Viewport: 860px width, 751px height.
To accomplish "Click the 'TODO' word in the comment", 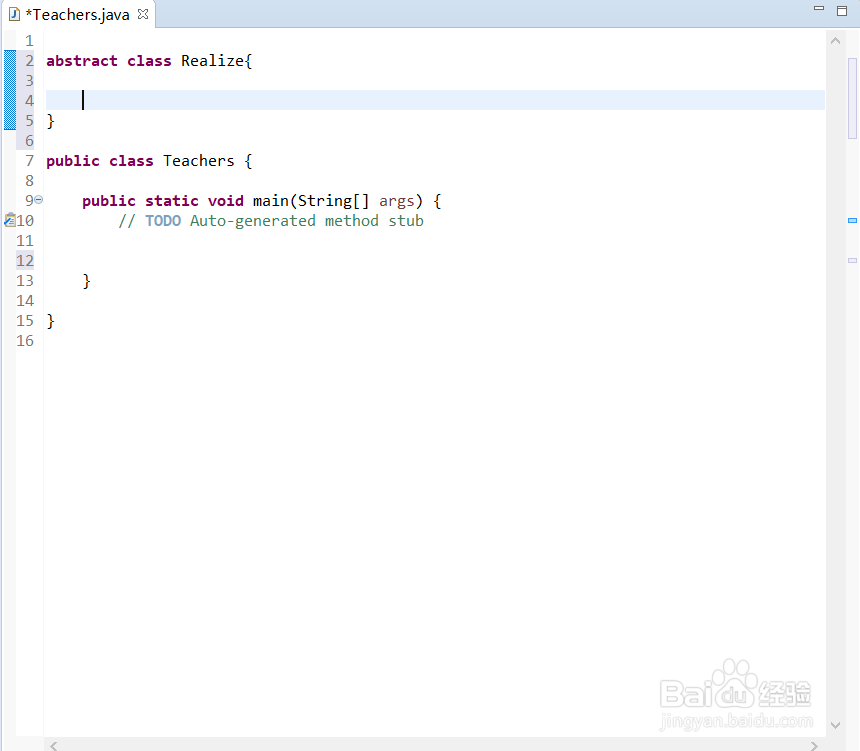I will coord(163,221).
